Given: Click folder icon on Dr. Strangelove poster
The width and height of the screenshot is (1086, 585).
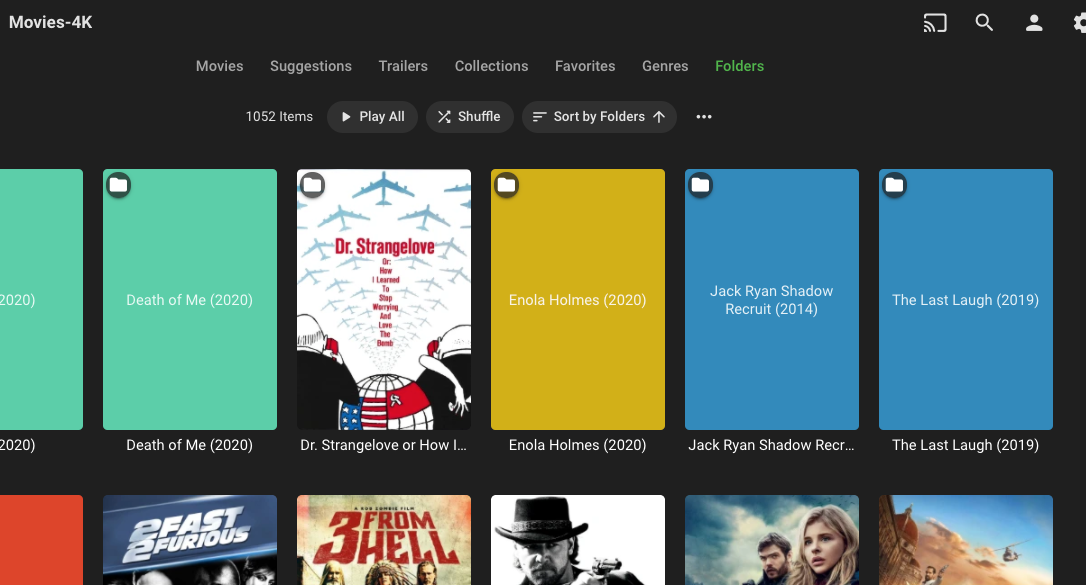Looking at the screenshot, I should tap(312, 185).
